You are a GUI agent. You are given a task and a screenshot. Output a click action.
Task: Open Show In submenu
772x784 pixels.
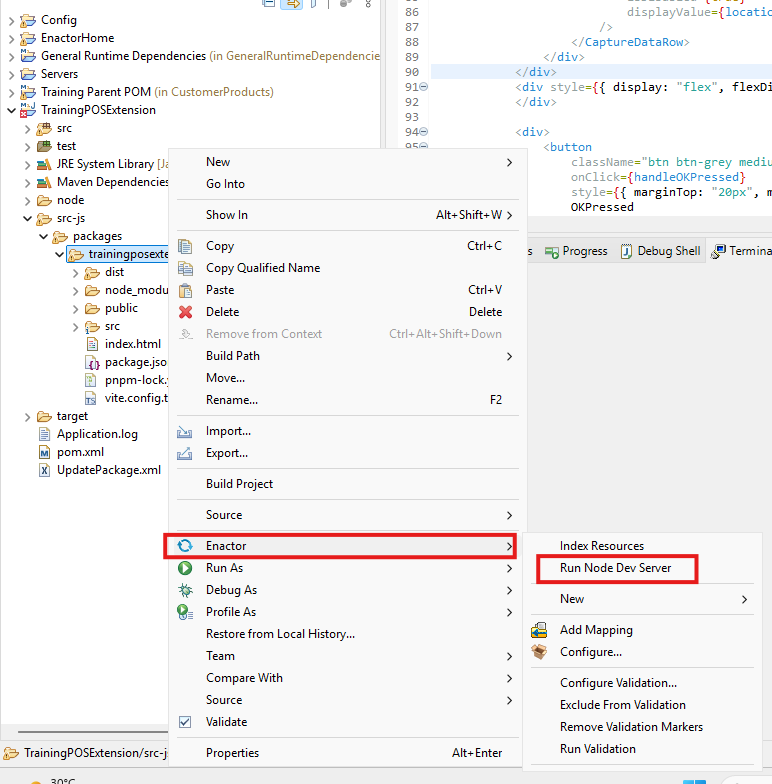(x=347, y=215)
